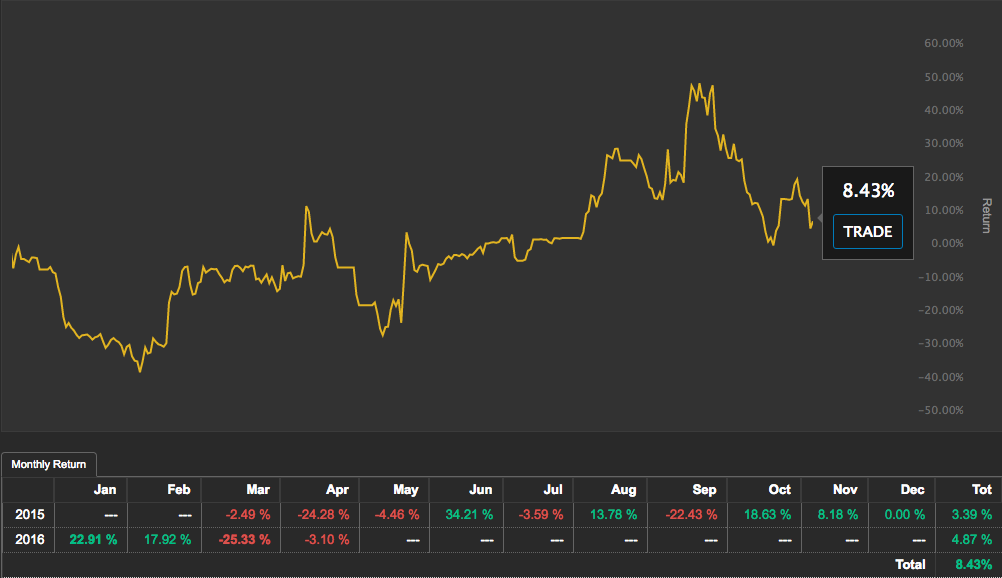Click the 2015 total 3.39 %
The image size is (1002, 578).
coord(972,515)
